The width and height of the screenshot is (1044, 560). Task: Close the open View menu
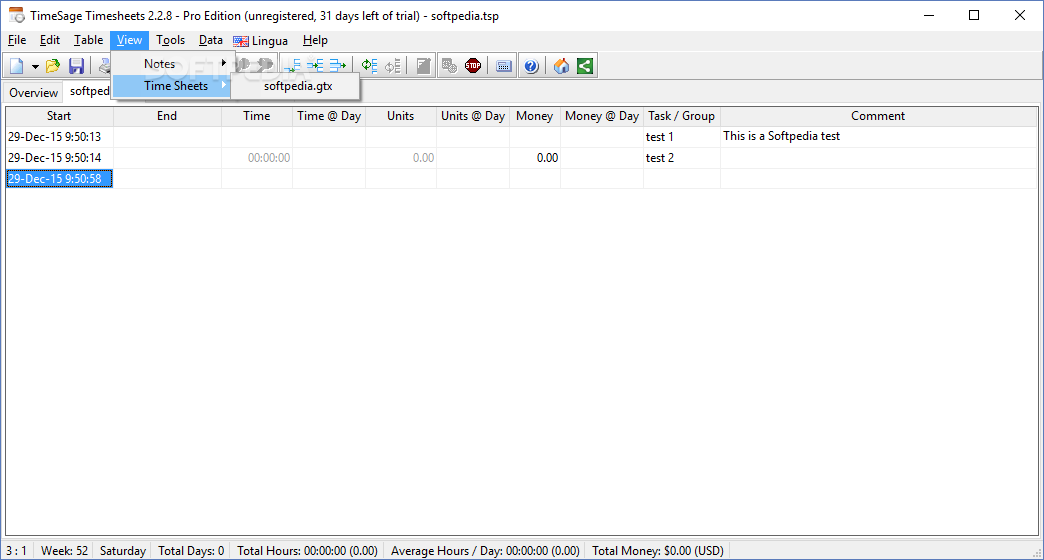click(x=129, y=40)
